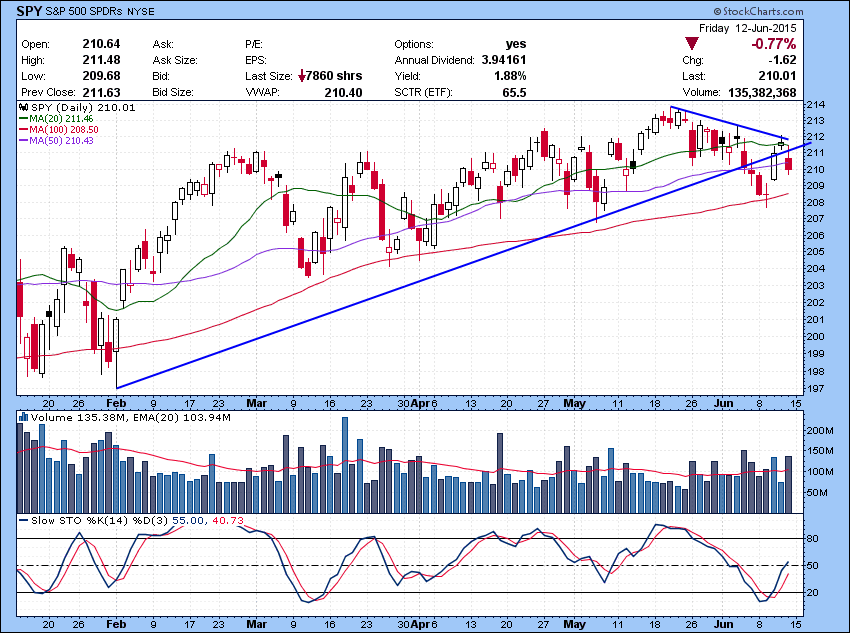This screenshot has height=633, width=850.
Task: Open the StockCharts.com copyright link
Action: tap(758, 11)
